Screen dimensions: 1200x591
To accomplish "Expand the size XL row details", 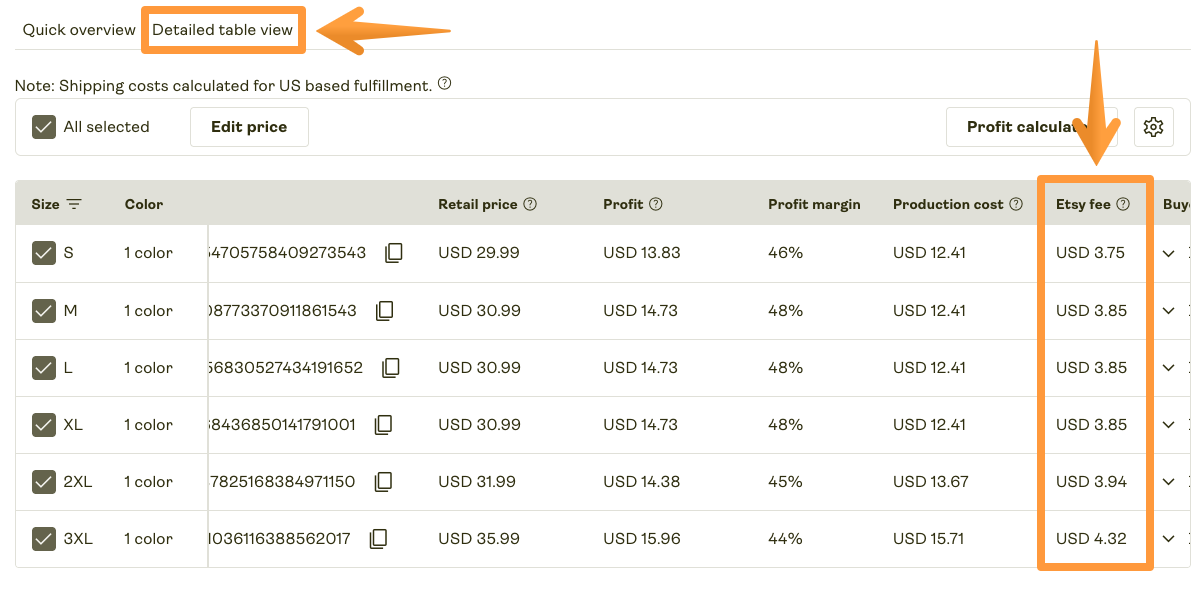I will (x=1168, y=424).
